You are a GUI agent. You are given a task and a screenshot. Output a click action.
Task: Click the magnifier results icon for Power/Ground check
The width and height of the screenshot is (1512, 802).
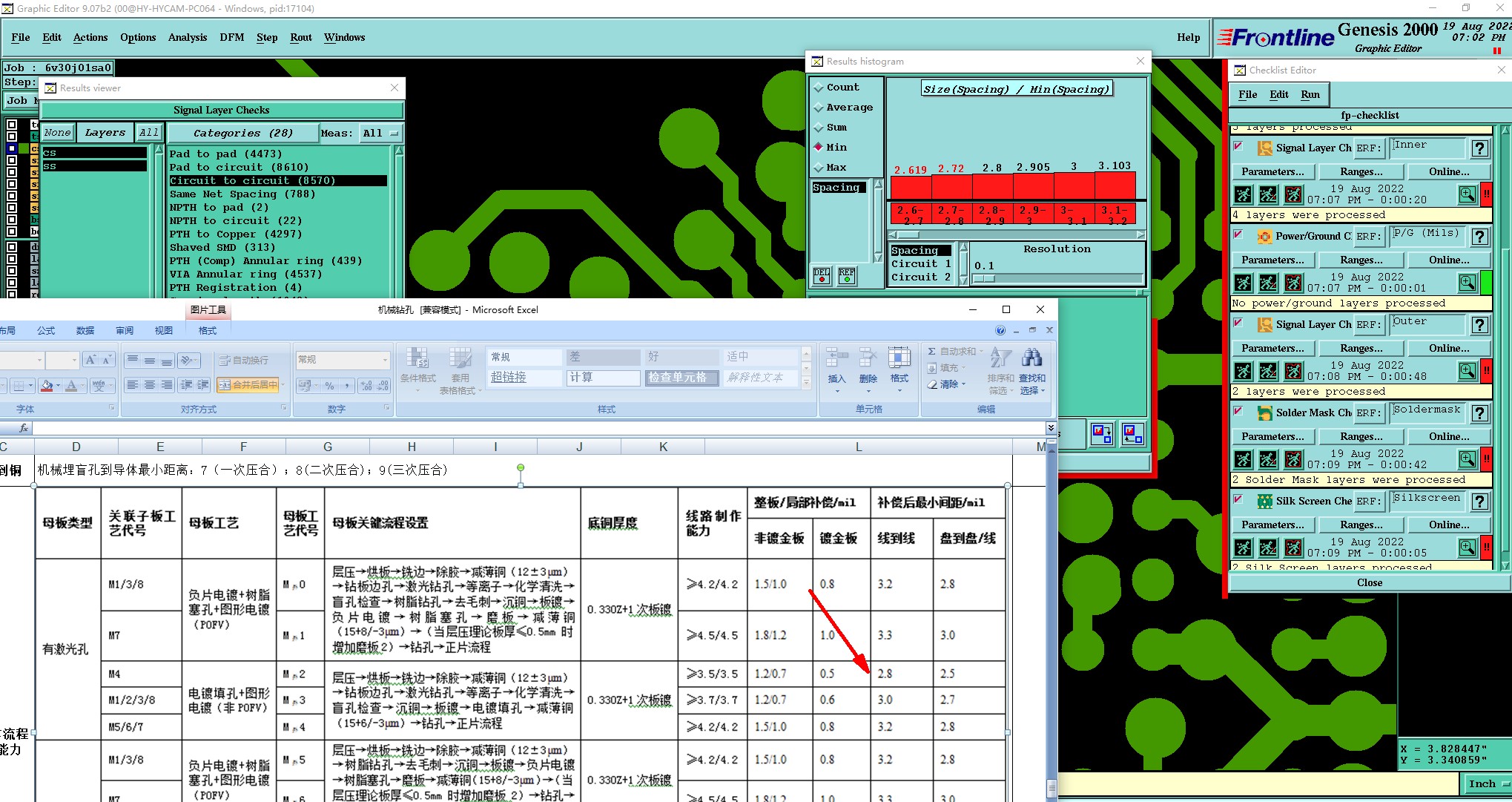tap(1467, 283)
